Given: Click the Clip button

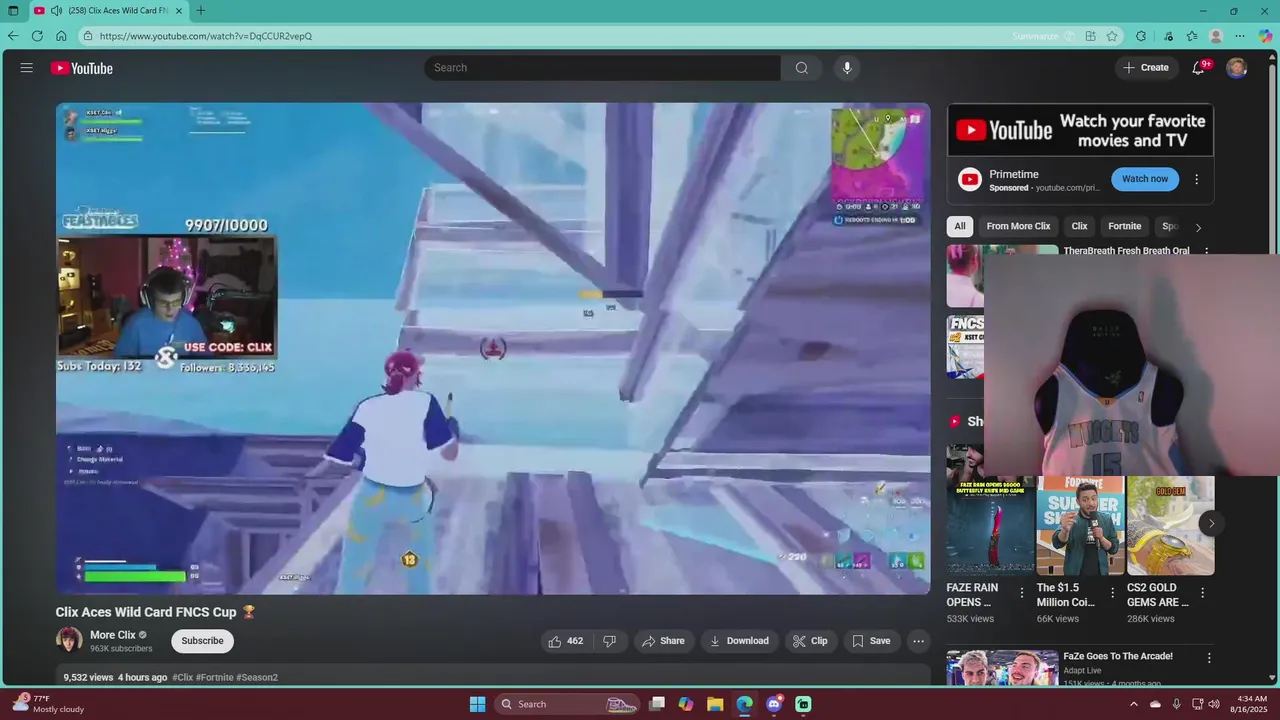Looking at the screenshot, I should [810, 641].
